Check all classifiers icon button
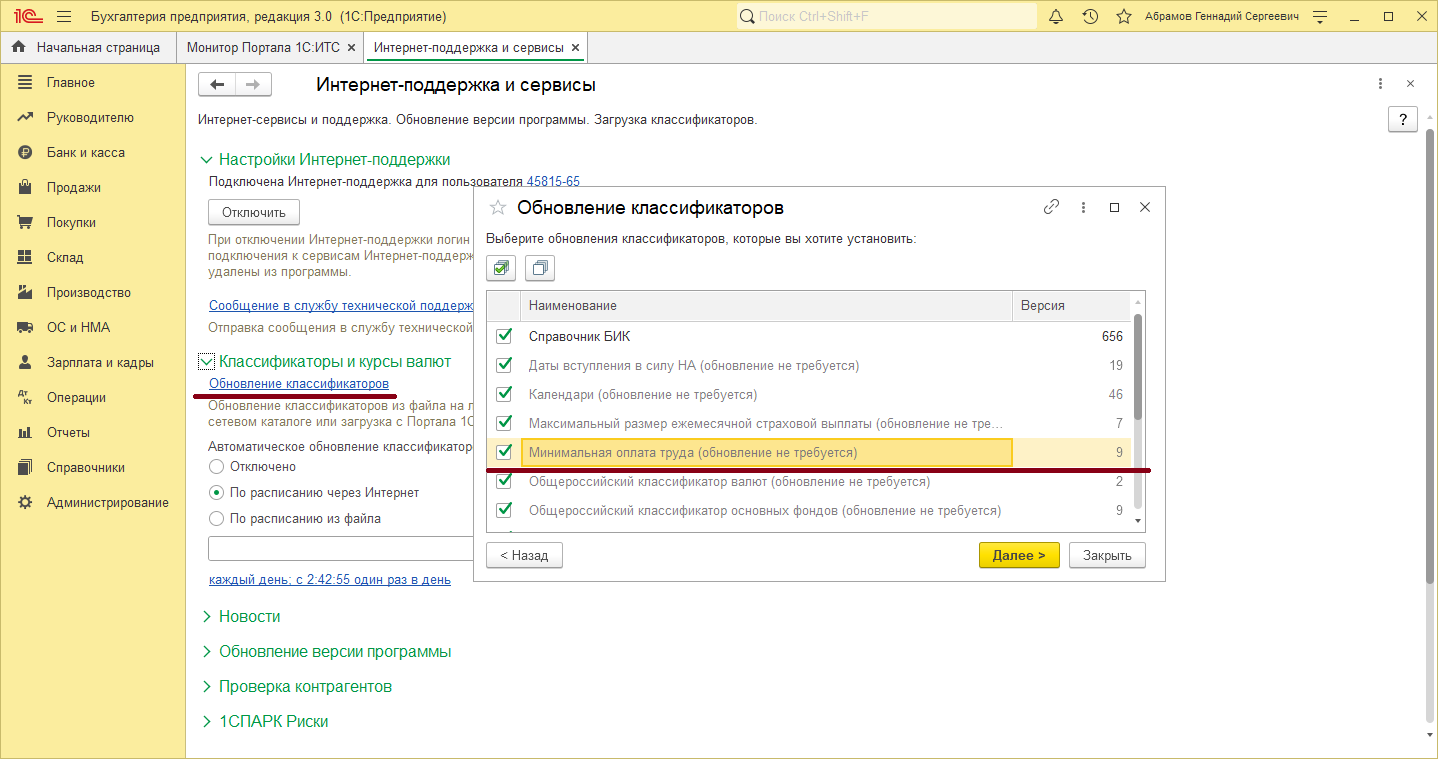Screen dimensions: 1438x759 (x=501, y=268)
